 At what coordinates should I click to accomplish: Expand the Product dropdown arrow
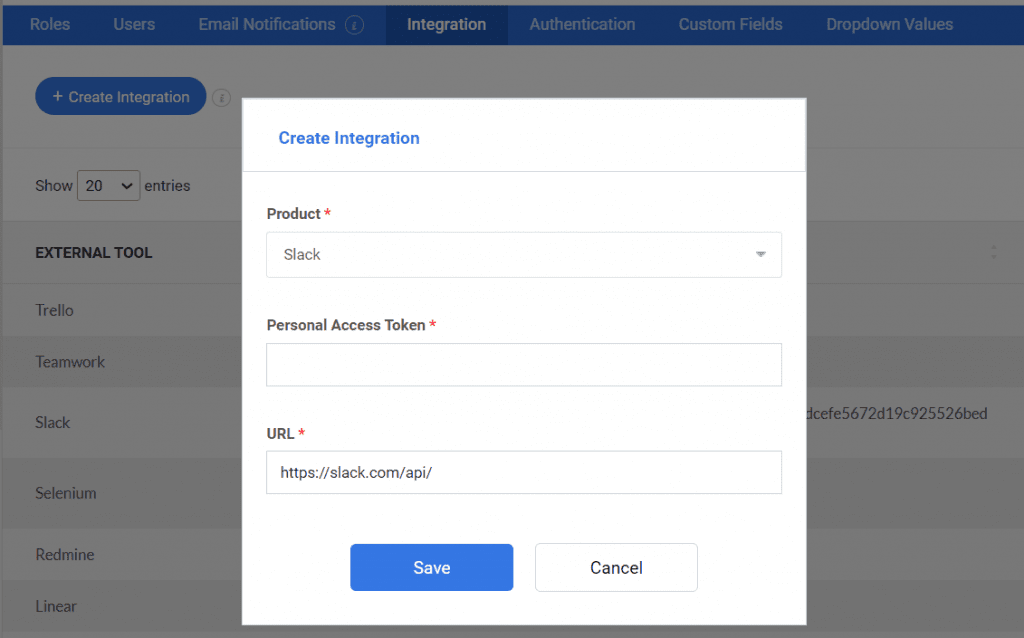pyautogui.click(x=761, y=254)
